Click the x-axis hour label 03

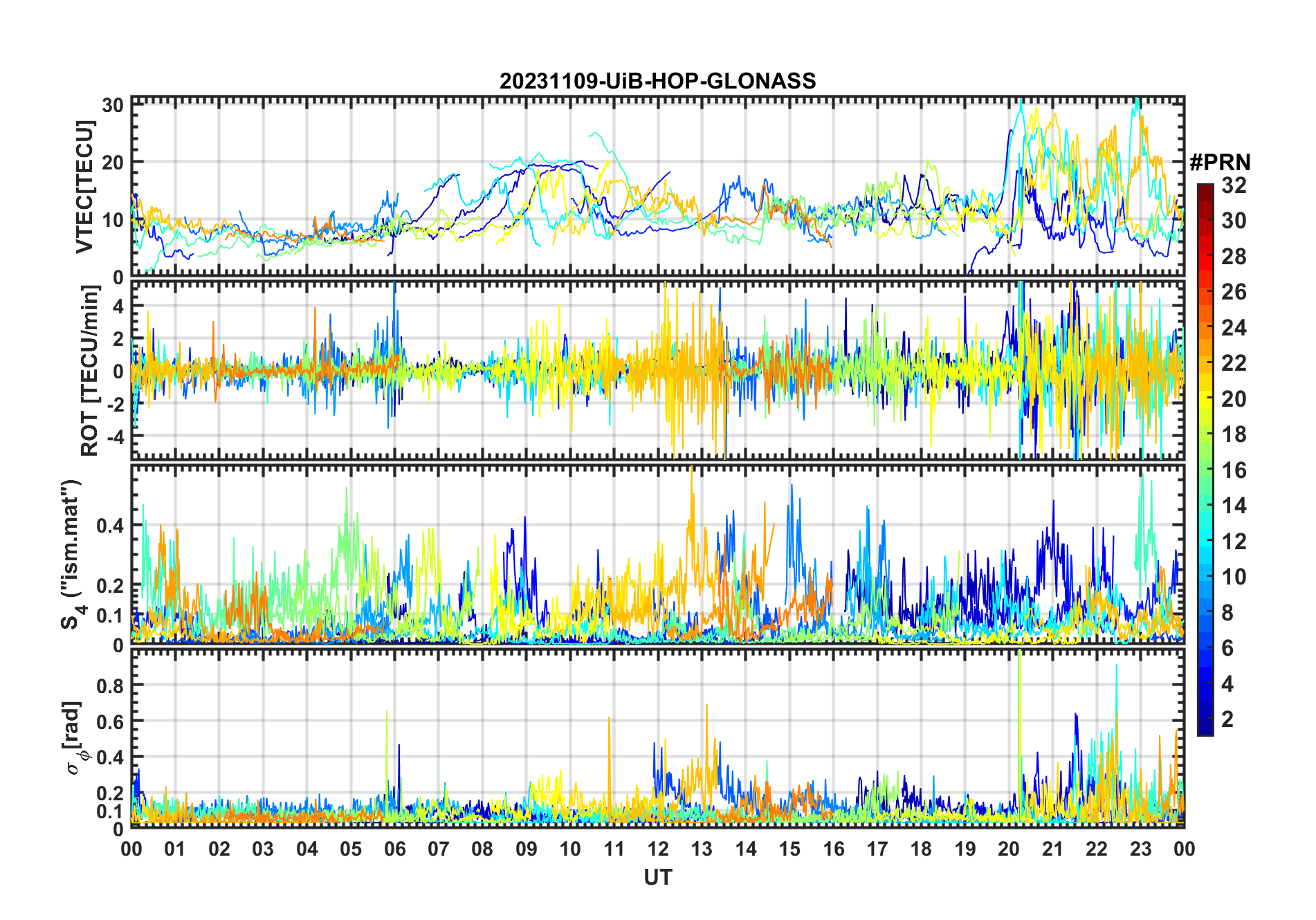[x=263, y=849]
